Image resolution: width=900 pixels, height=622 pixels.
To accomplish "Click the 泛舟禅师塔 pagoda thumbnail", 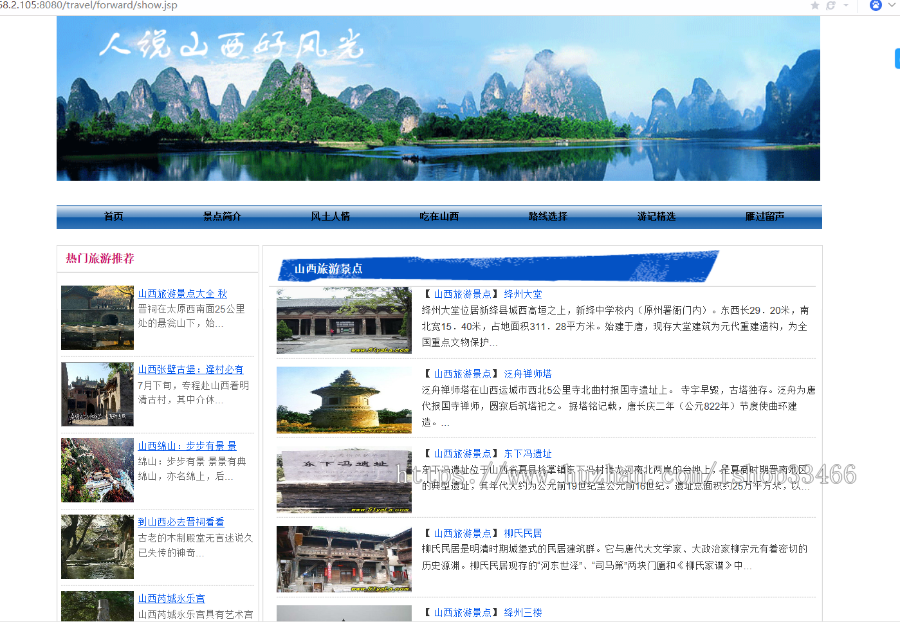I will (x=344, y=401).
